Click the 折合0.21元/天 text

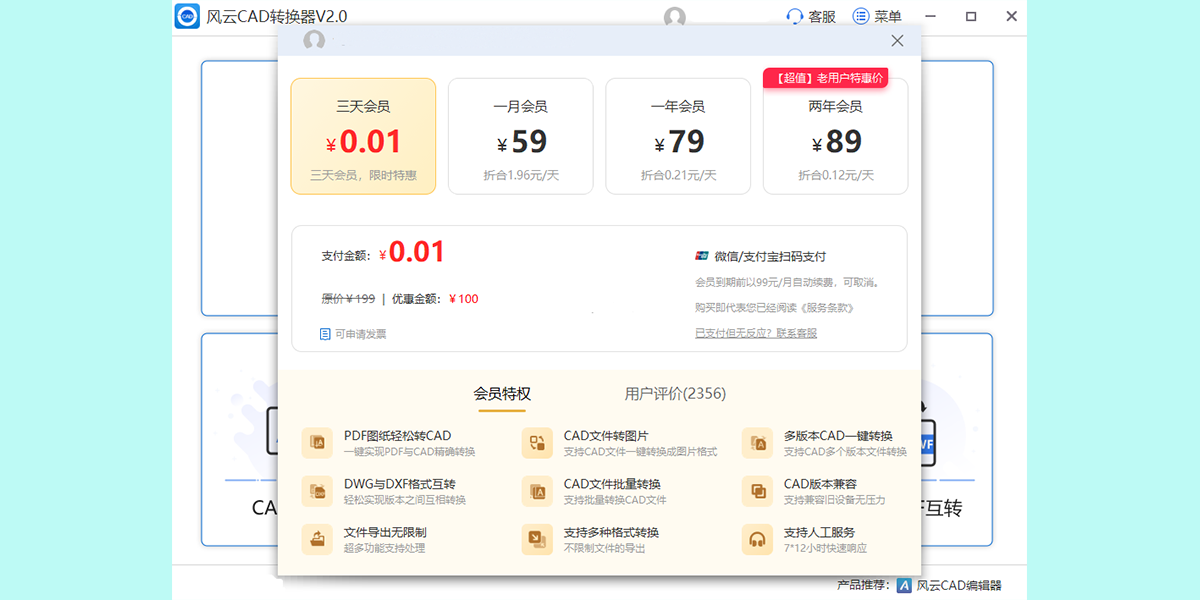678,175
